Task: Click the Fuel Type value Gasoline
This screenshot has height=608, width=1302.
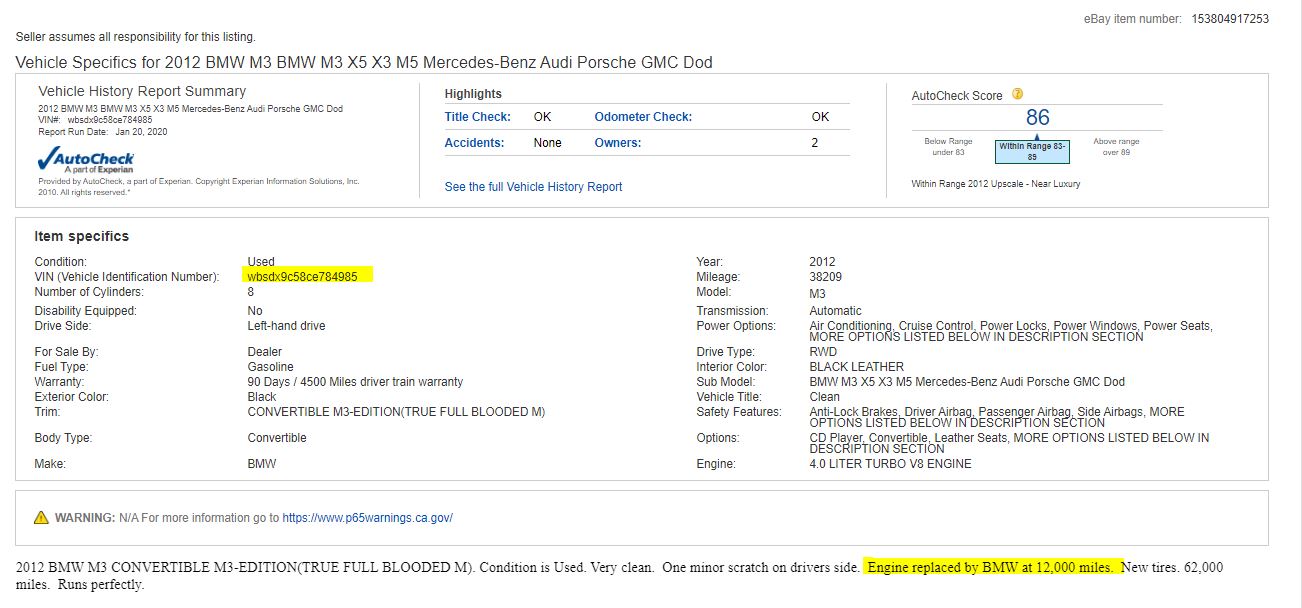Action: coord(271,367)
